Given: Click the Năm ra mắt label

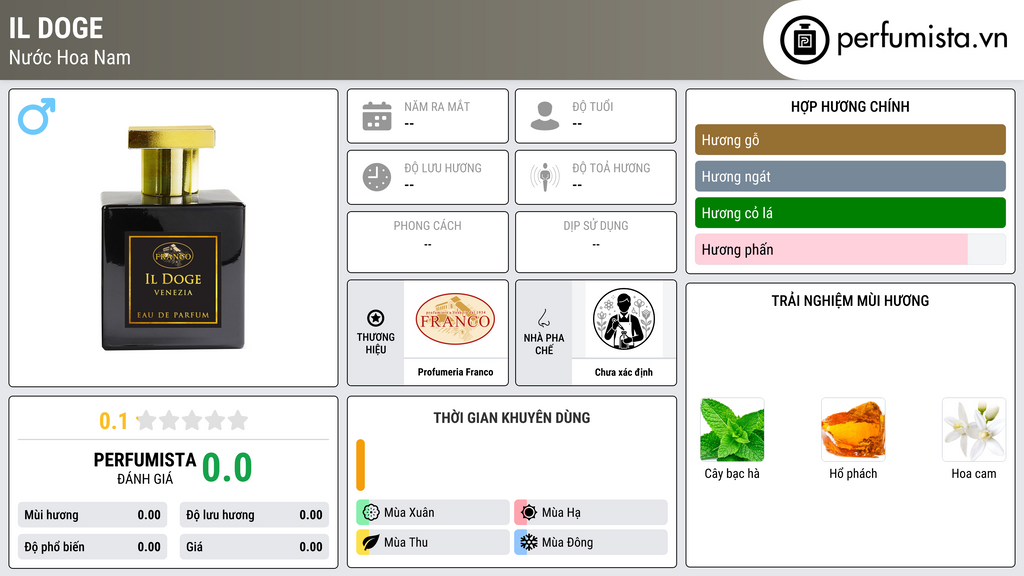Looking at the screenshot, I should pos(437,106).
